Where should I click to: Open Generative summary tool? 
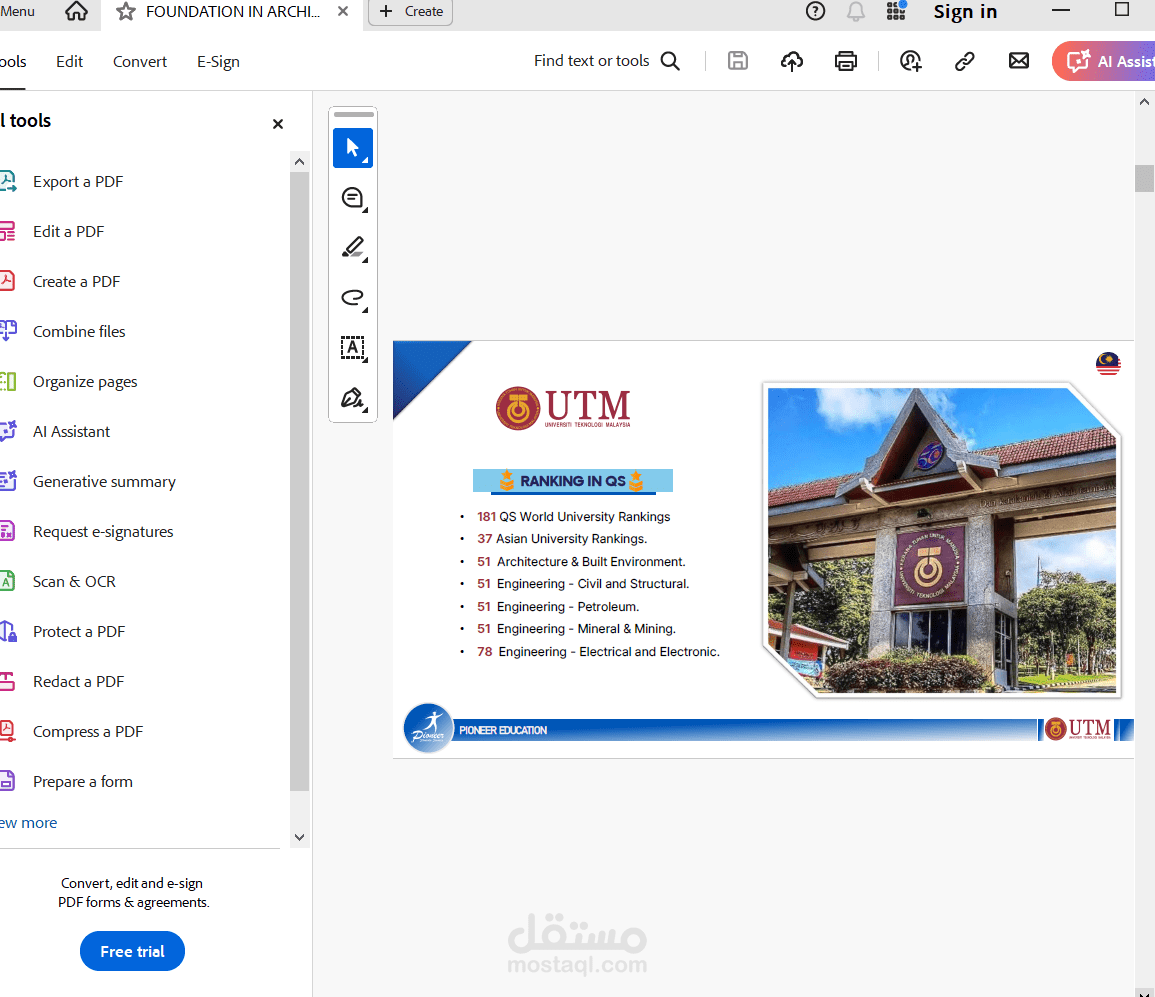point(104,482)
